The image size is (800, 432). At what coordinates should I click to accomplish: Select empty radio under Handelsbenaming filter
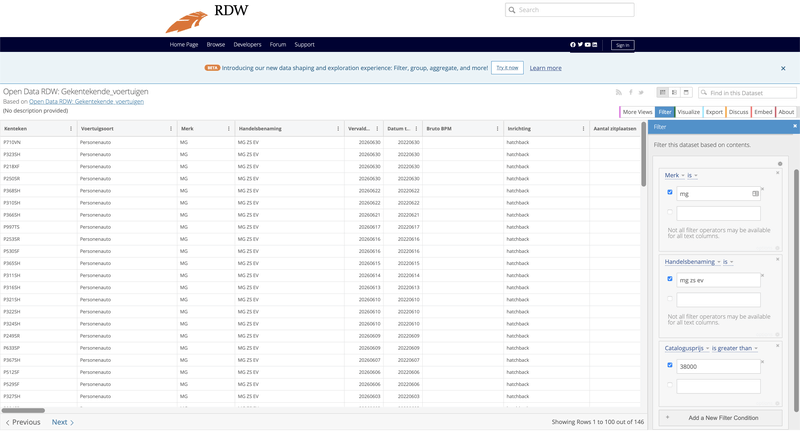point(670,298)
